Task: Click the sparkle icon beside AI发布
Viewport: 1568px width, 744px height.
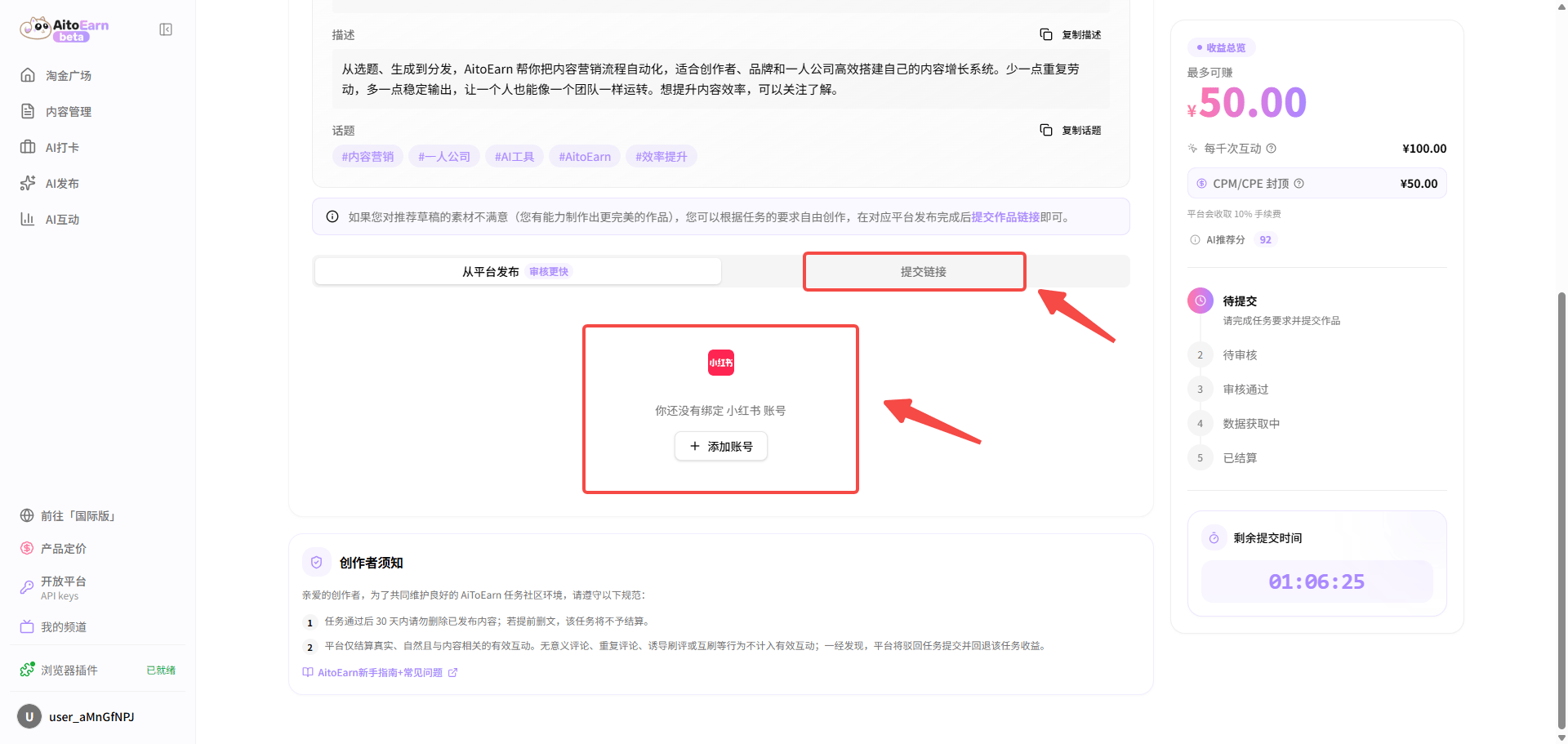Action: (x=28, y=183)
